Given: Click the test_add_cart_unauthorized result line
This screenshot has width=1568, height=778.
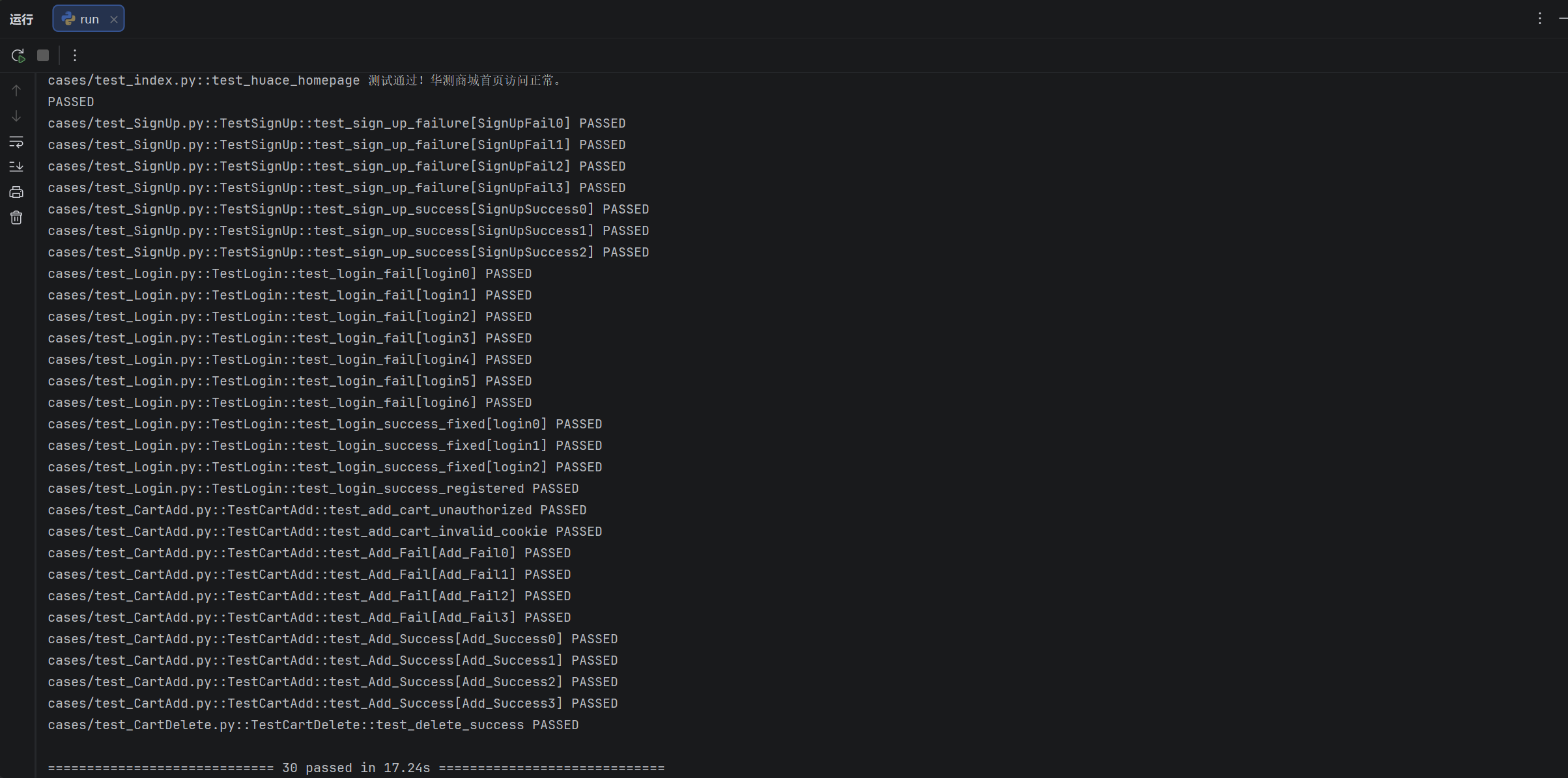Looking at the screenshot, I should (x=317, y=510).
